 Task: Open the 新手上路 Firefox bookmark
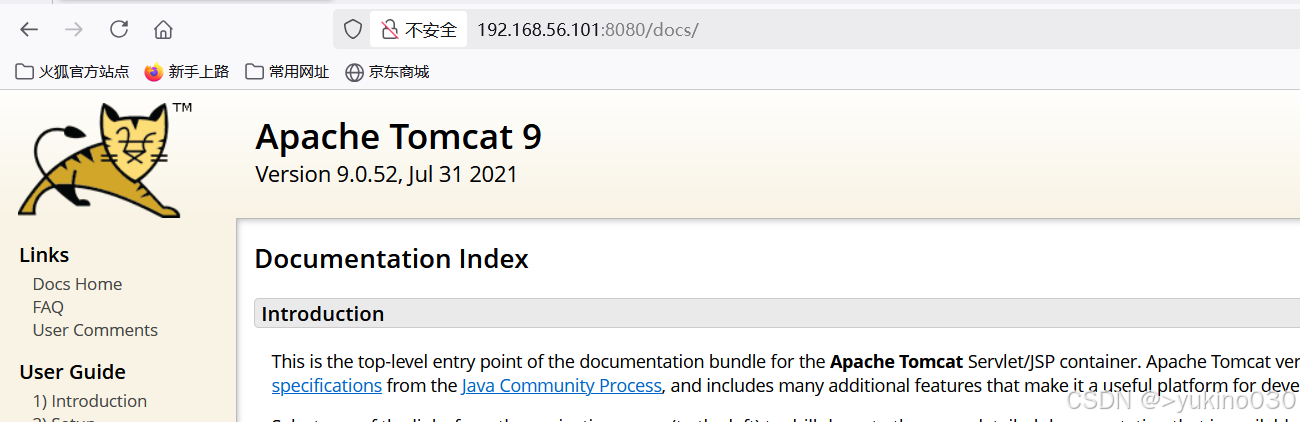[x=187, y=72]
